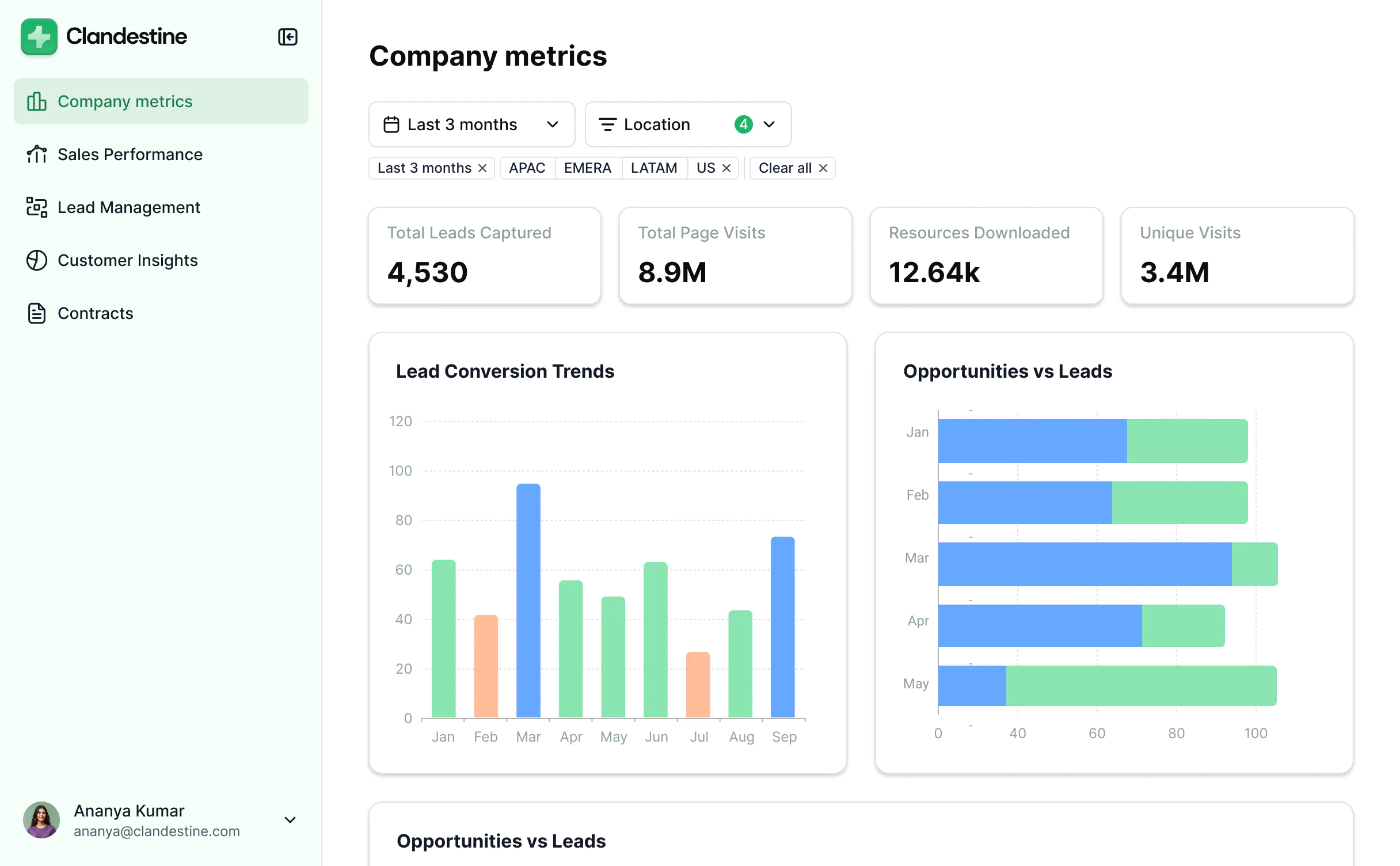Image resolution: width=1400 pixels, height=866 pixels.
Task: Click Ananya Kumar's profile avatar
Action: (41, 820)
